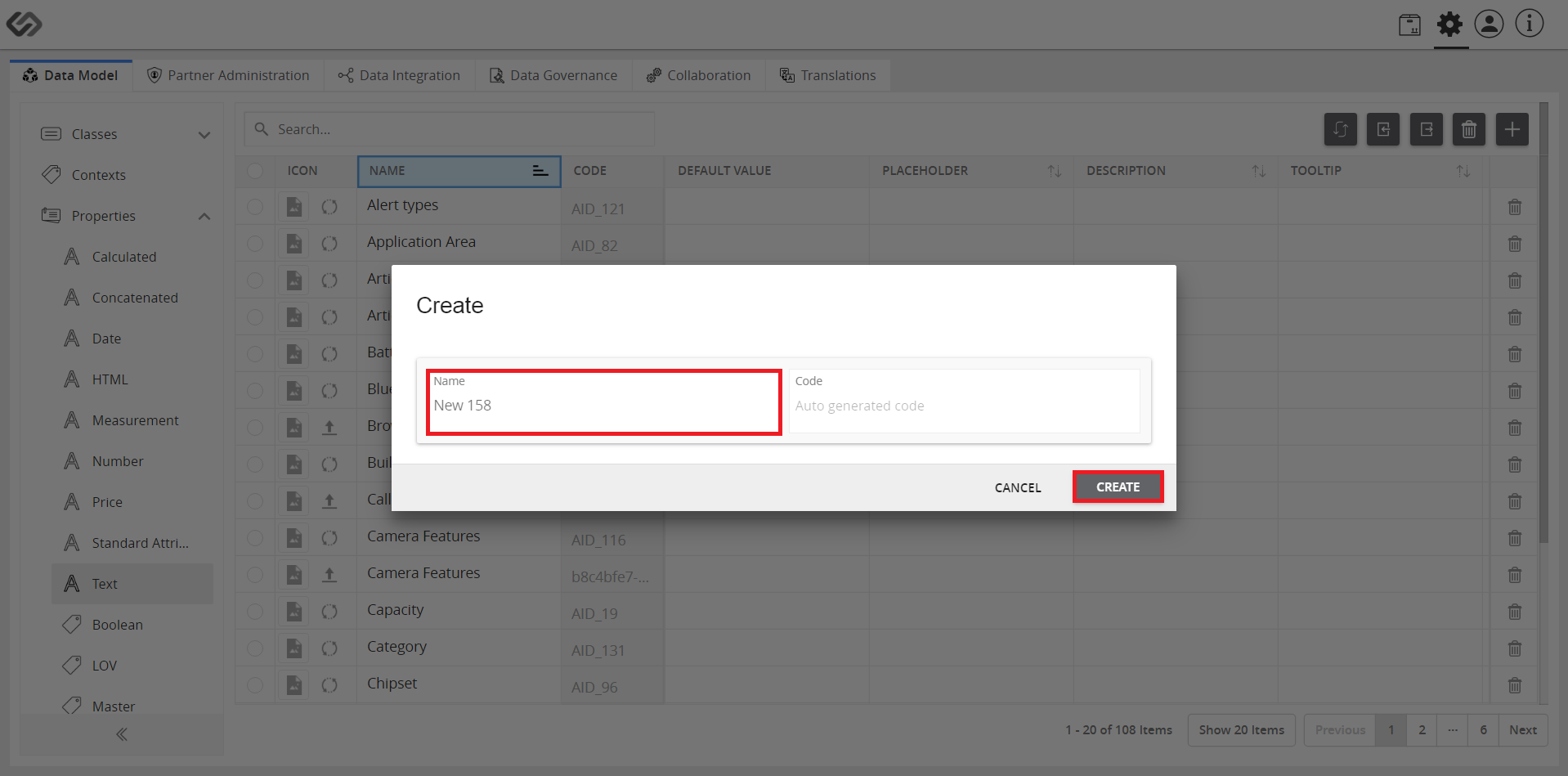Click the CREATE button in dialog
1568x776 pixels.
pyautogui.click(x=1118, y=487)
